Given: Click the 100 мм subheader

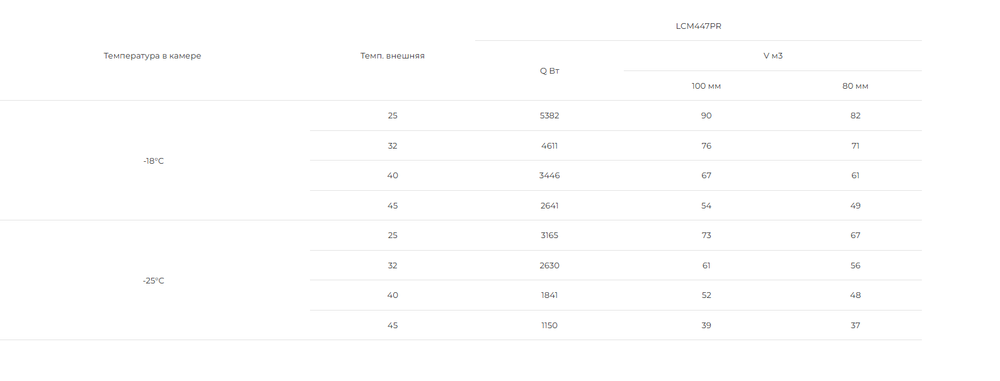Looking at the screenshot, I should point(706,86).
